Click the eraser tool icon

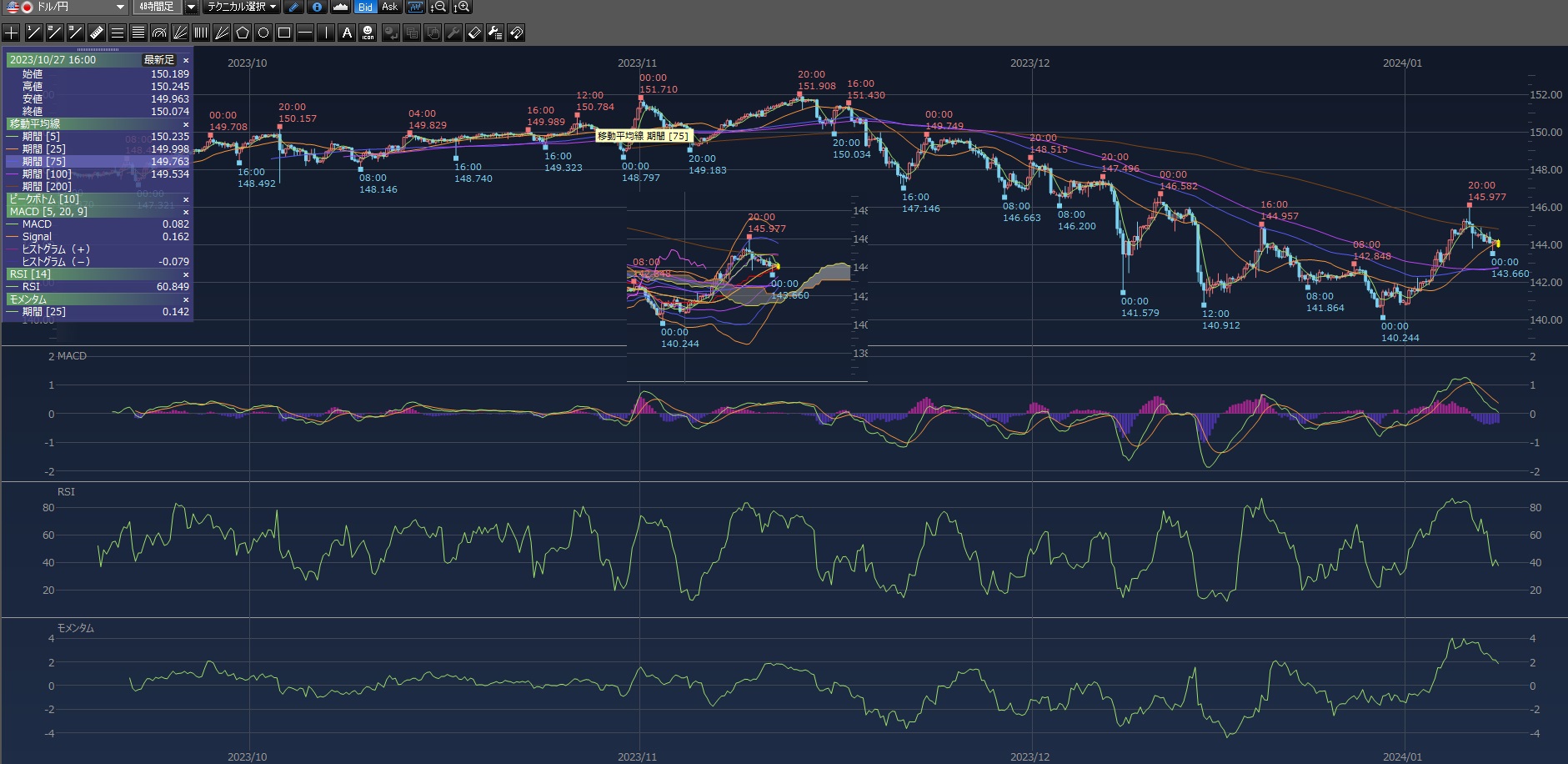click(473, 33)
